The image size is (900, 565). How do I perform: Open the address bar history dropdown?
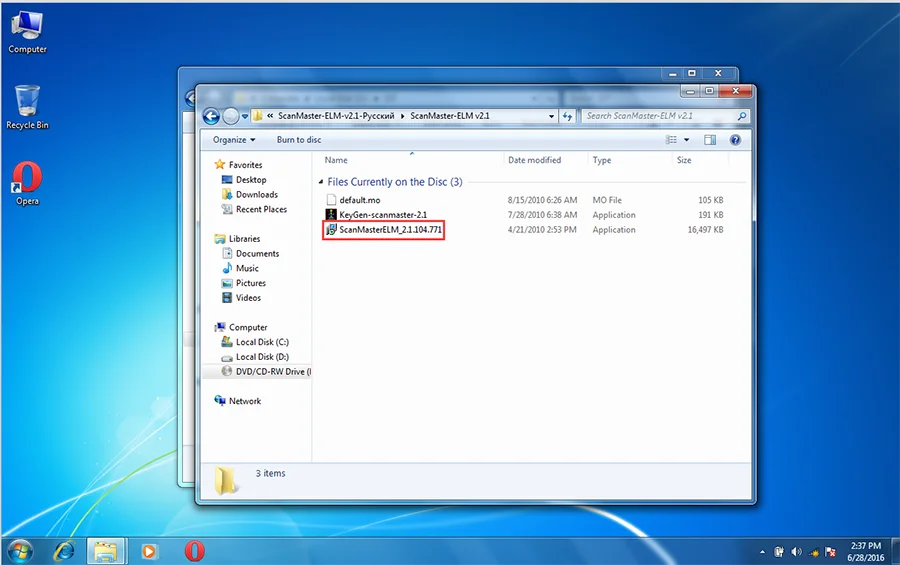point(552,116)
